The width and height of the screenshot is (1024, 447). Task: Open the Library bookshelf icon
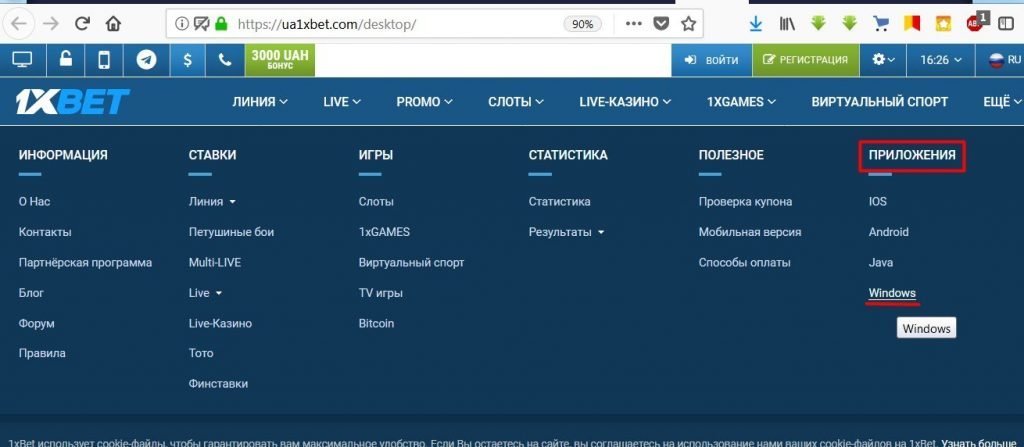pyautogui.click(x=787, y=24)
